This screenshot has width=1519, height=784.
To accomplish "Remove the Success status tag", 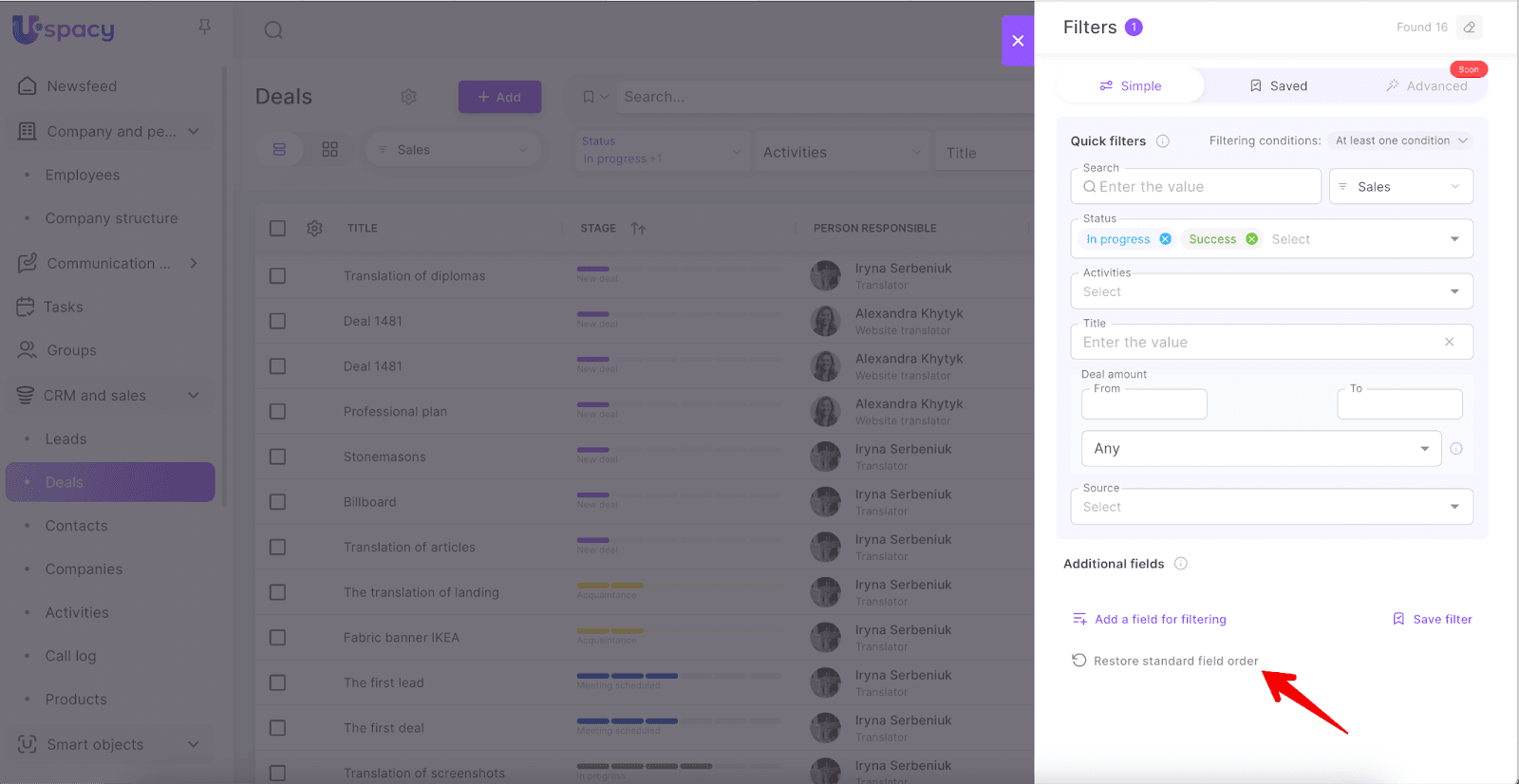I will point(1251,239).
